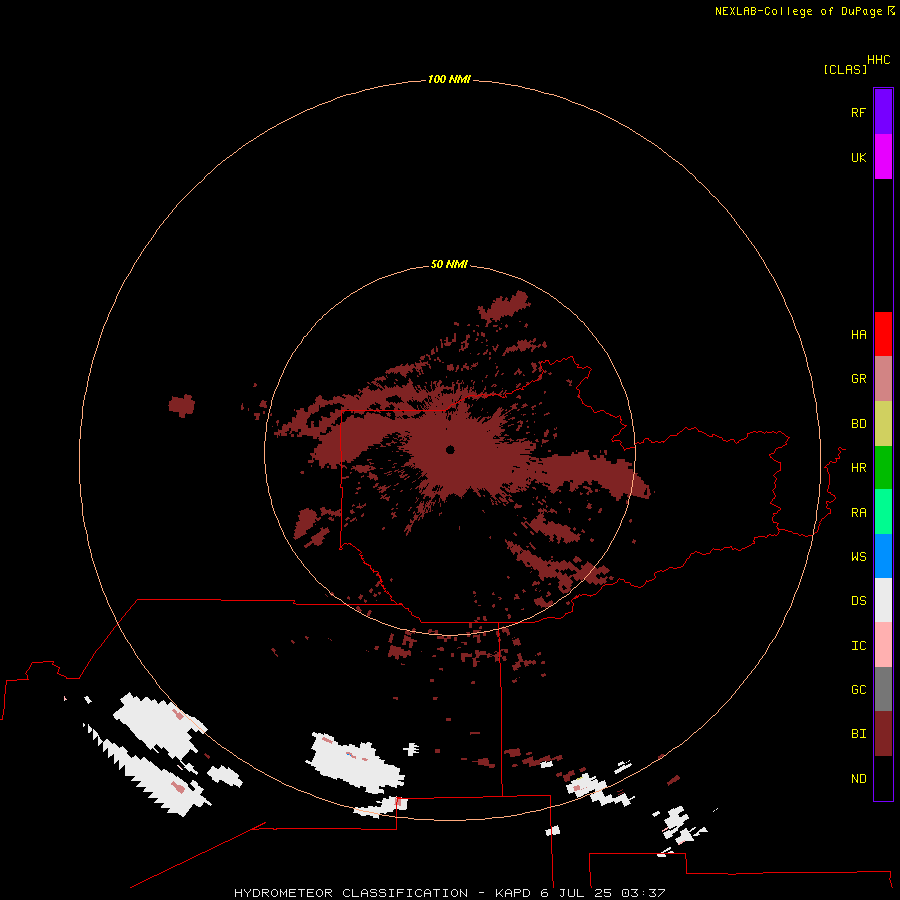Click the ND black legend color block
Image resolution: width=900 pixels, height=900 pixels.
point(883,778)
